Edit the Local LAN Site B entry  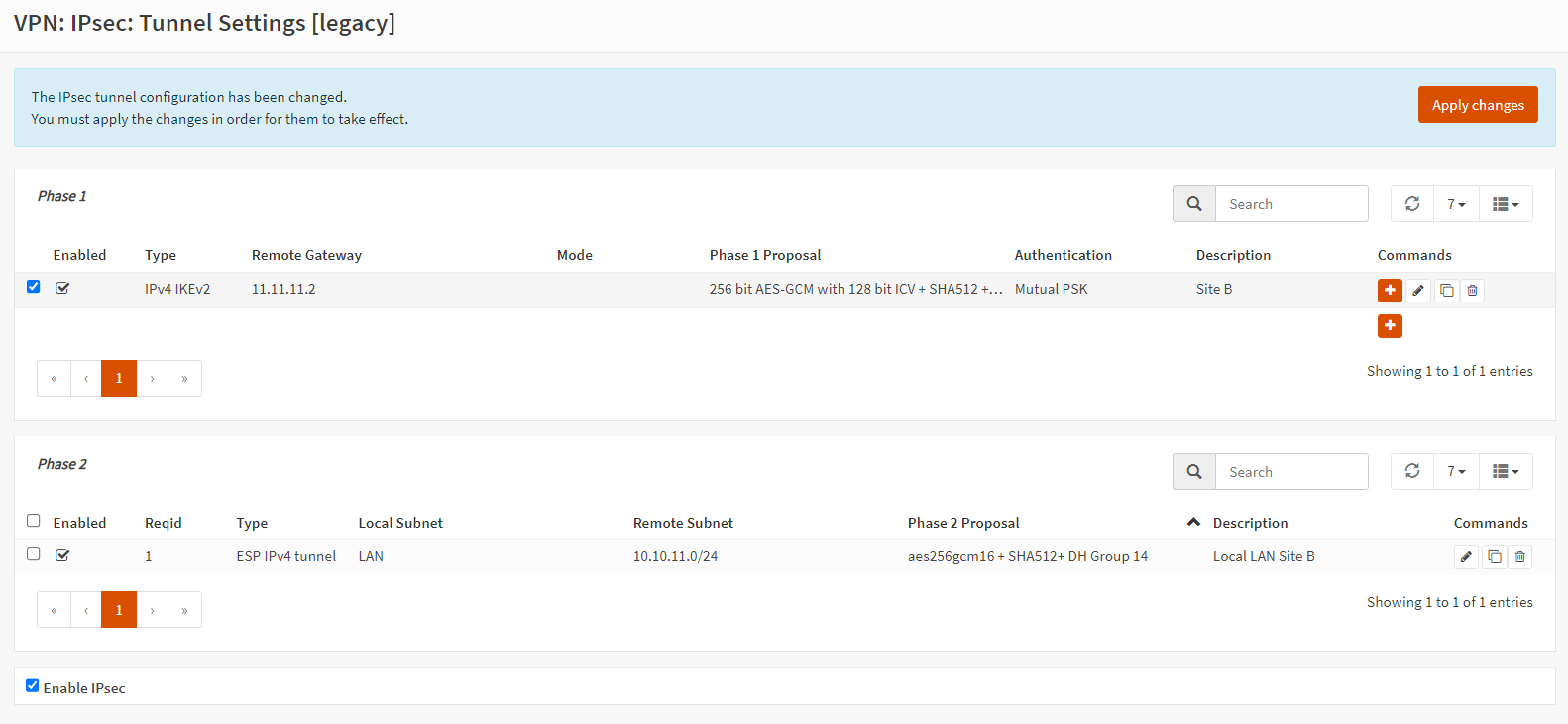[1466, 557]
